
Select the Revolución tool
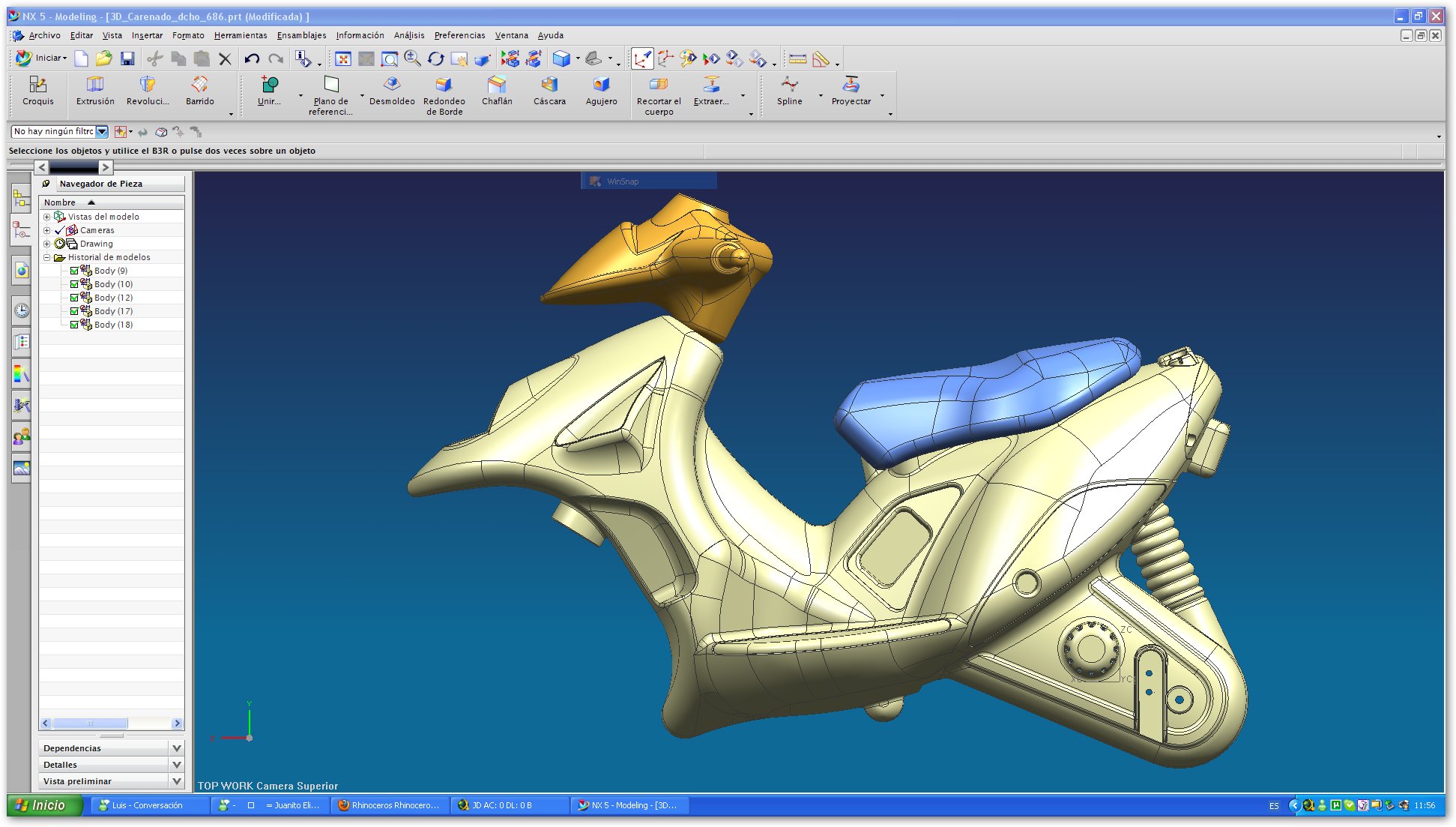coord(147,90)
